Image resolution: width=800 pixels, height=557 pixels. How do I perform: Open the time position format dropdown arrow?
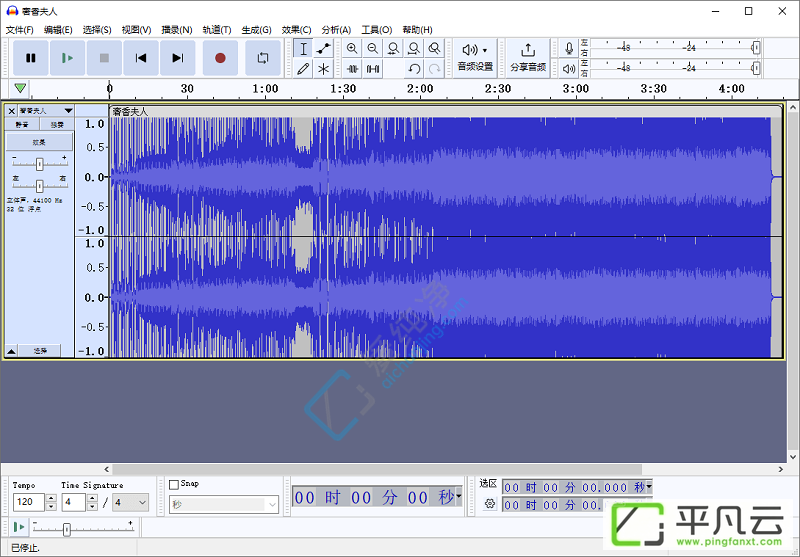pos(459,496)
